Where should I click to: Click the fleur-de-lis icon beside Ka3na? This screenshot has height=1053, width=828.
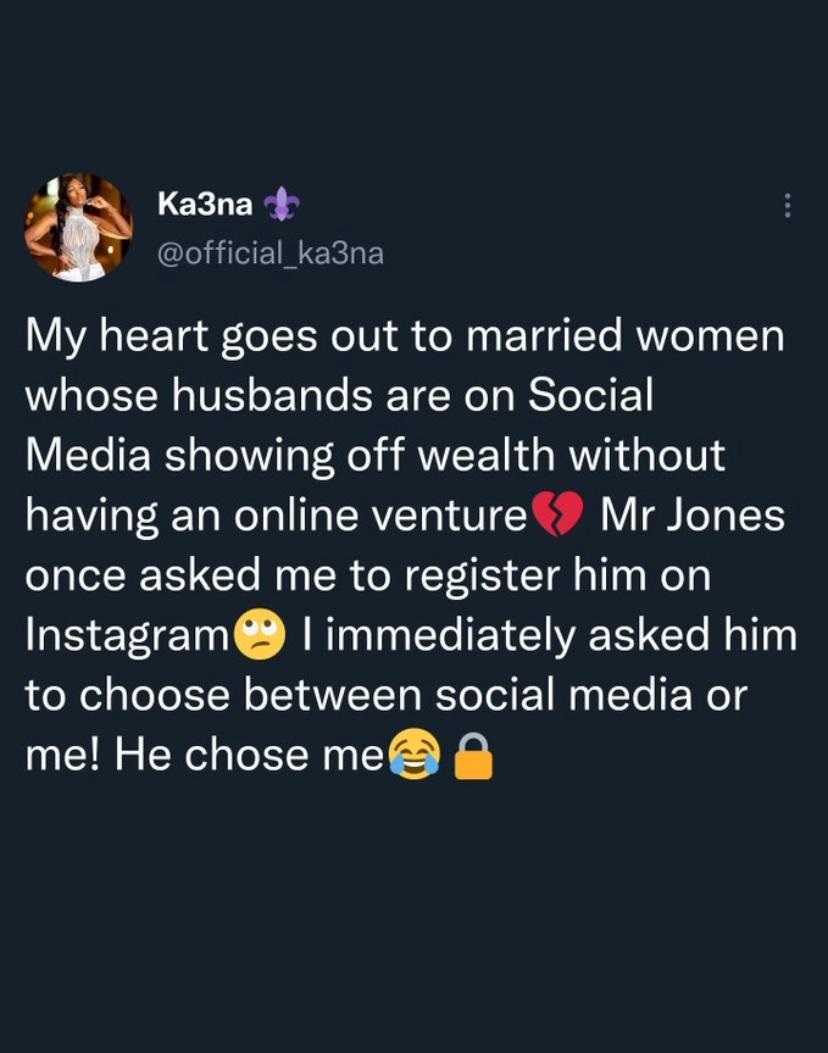(x=281, y=205)
